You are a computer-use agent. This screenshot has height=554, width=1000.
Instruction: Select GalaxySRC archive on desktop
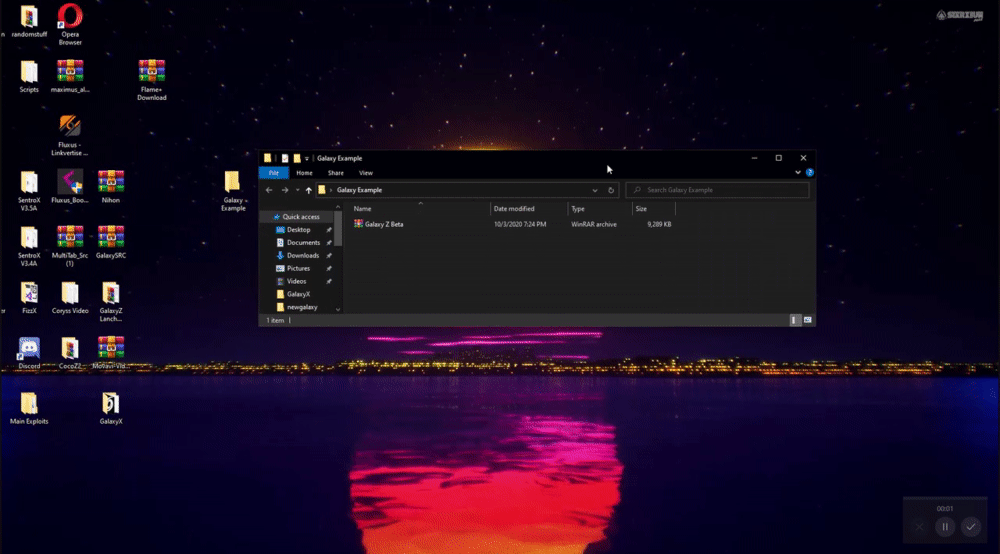click(111, 242)
